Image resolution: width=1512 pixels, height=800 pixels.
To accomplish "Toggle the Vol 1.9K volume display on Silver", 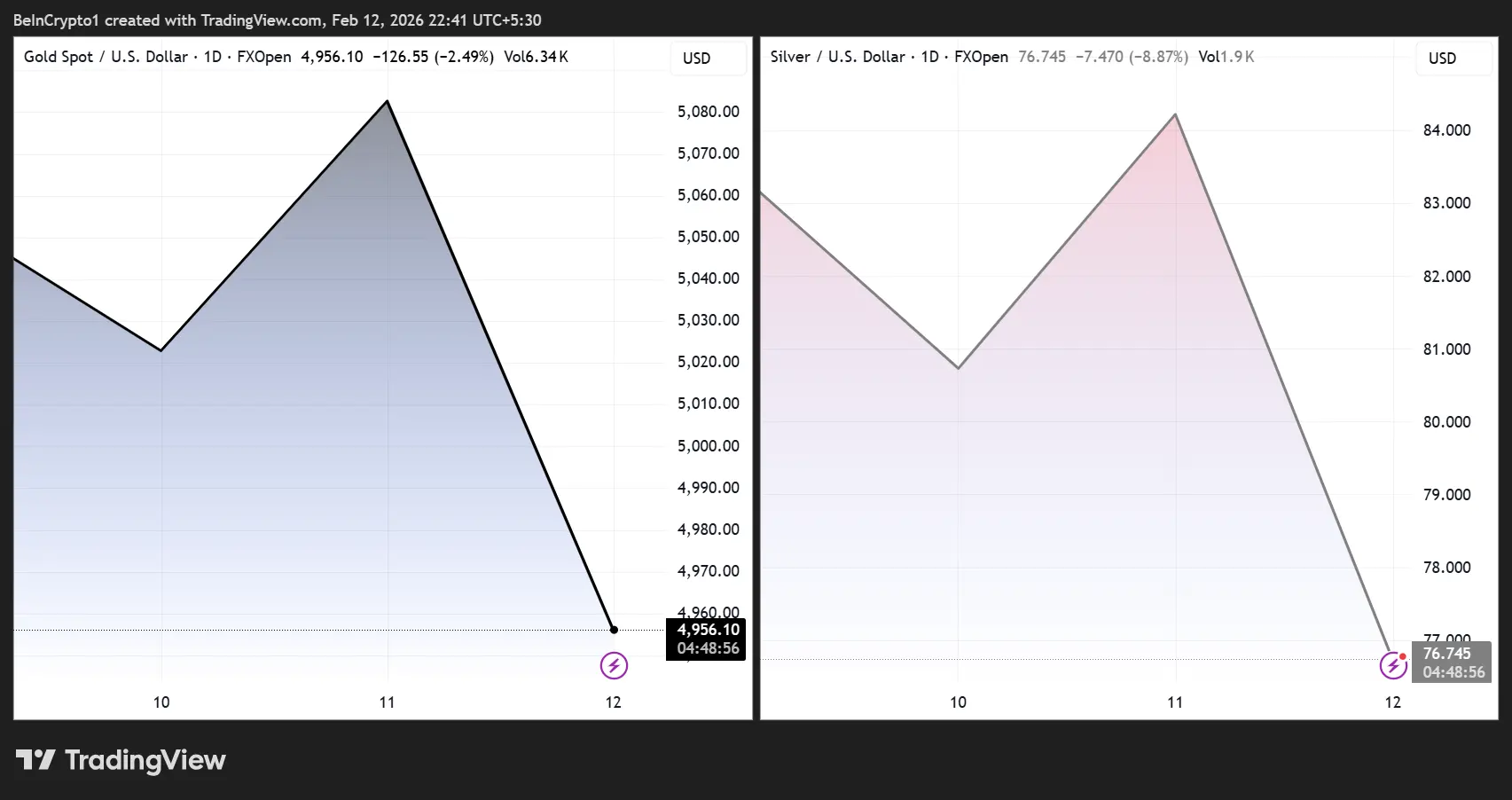I will pyautogui.click(x=1226, y=56).
